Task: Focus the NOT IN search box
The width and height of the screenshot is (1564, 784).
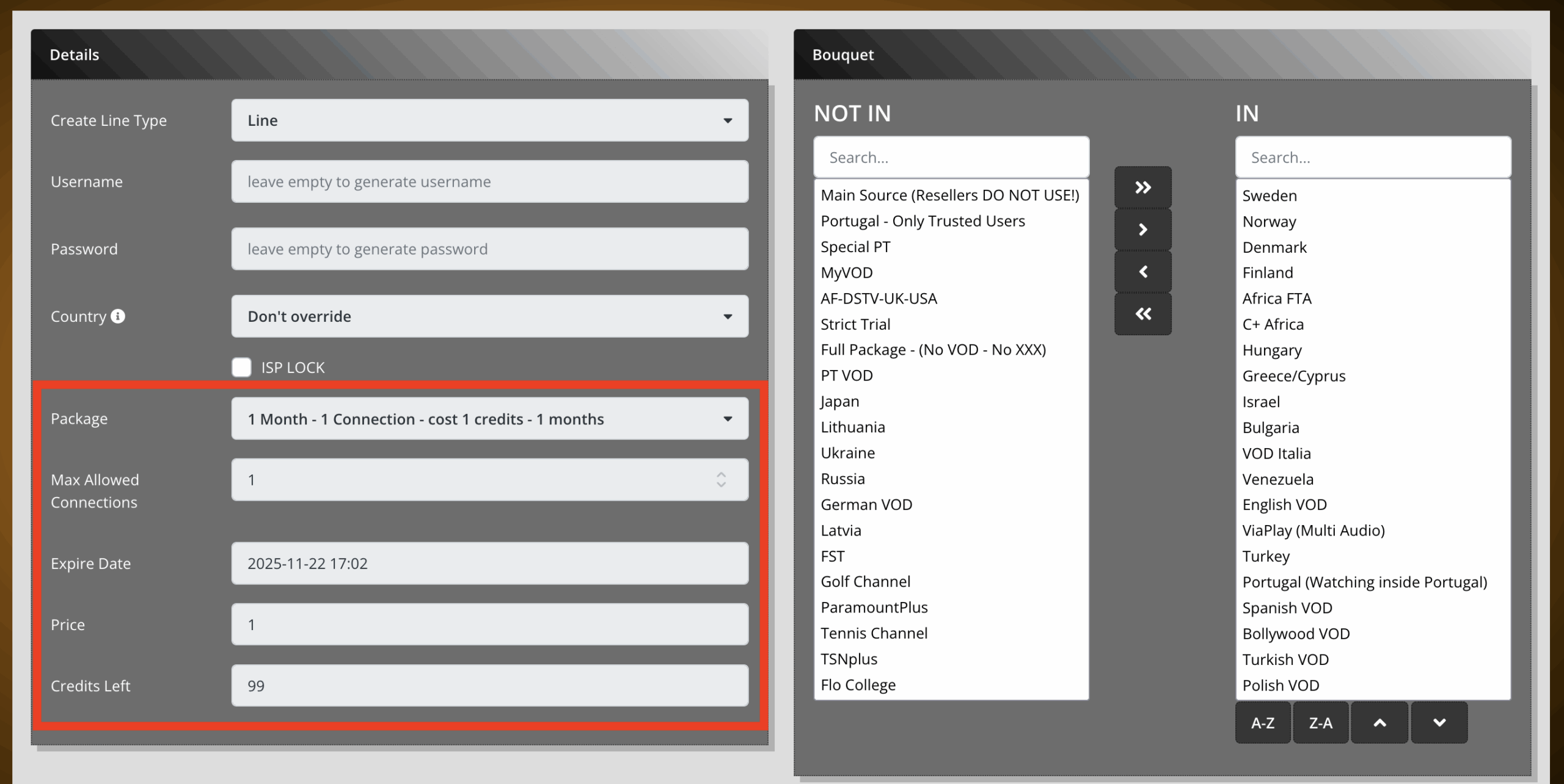Action: [x=951, y=158]
